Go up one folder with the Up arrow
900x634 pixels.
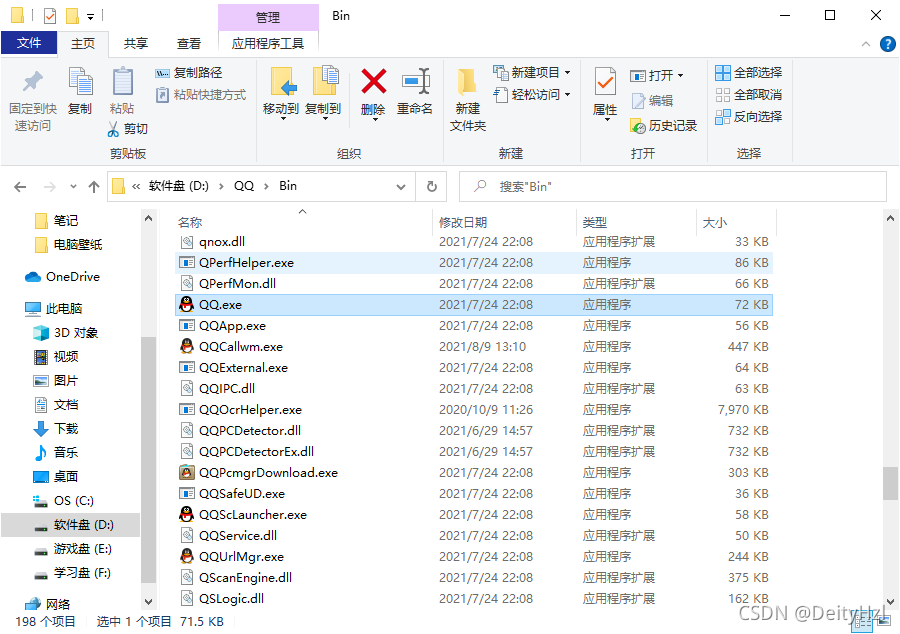(x=94, y=186)
